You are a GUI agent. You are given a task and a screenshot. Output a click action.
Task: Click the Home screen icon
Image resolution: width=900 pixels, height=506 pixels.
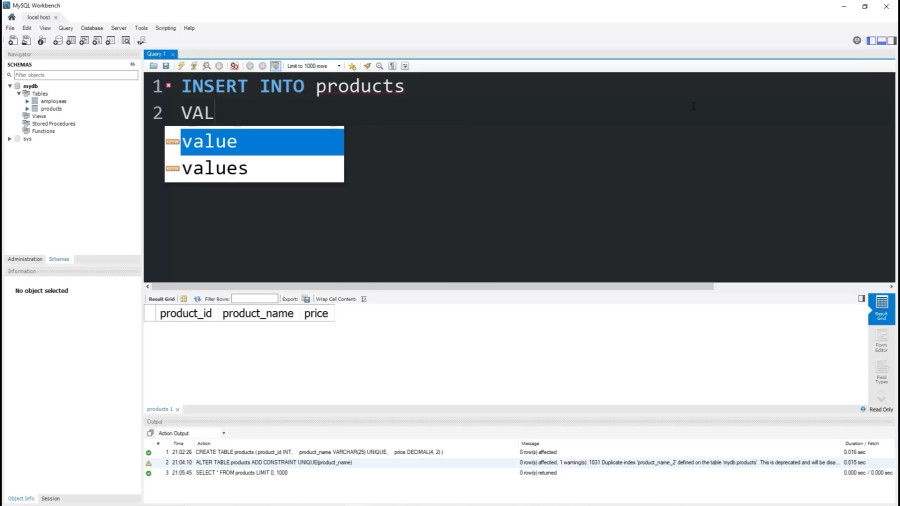tap(11, 17)
